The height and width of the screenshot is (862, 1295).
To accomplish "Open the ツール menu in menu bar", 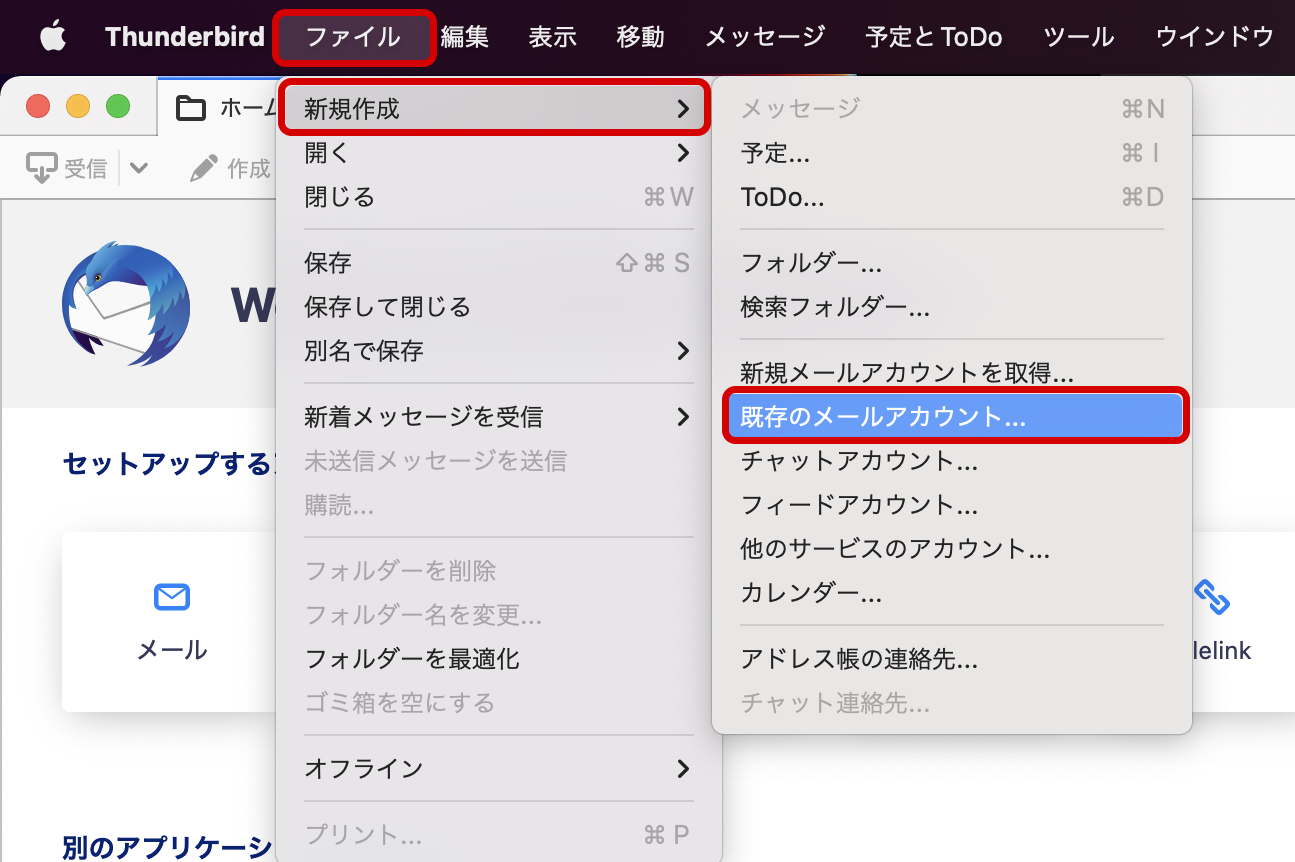I will tap(1078, 37).
